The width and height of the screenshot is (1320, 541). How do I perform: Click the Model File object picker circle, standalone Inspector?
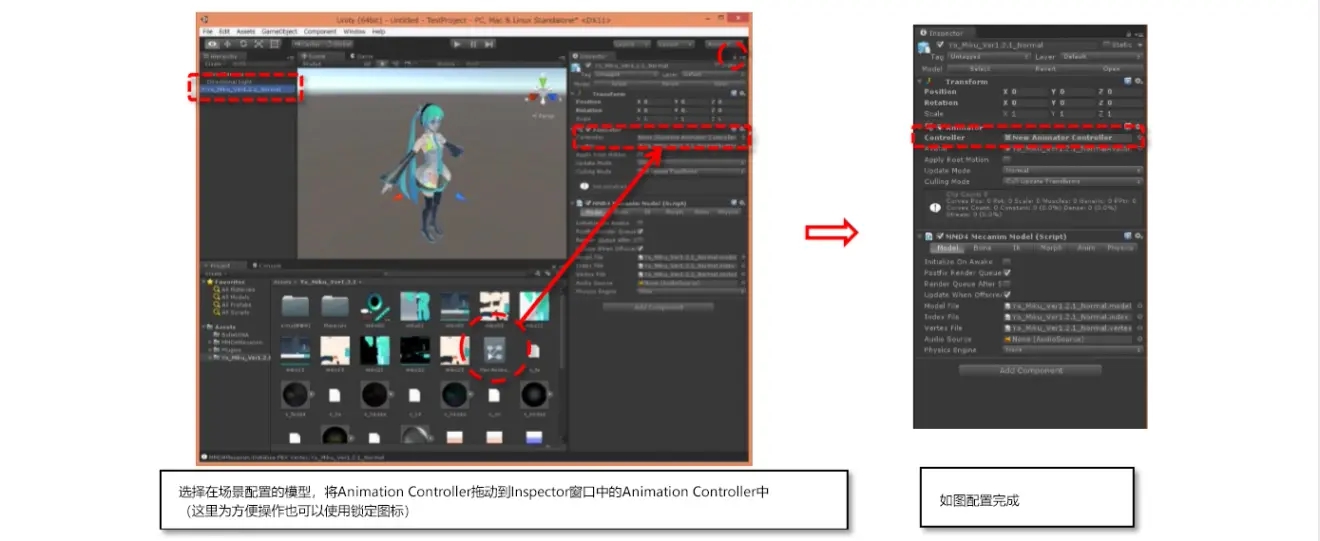coord(1140,306)
